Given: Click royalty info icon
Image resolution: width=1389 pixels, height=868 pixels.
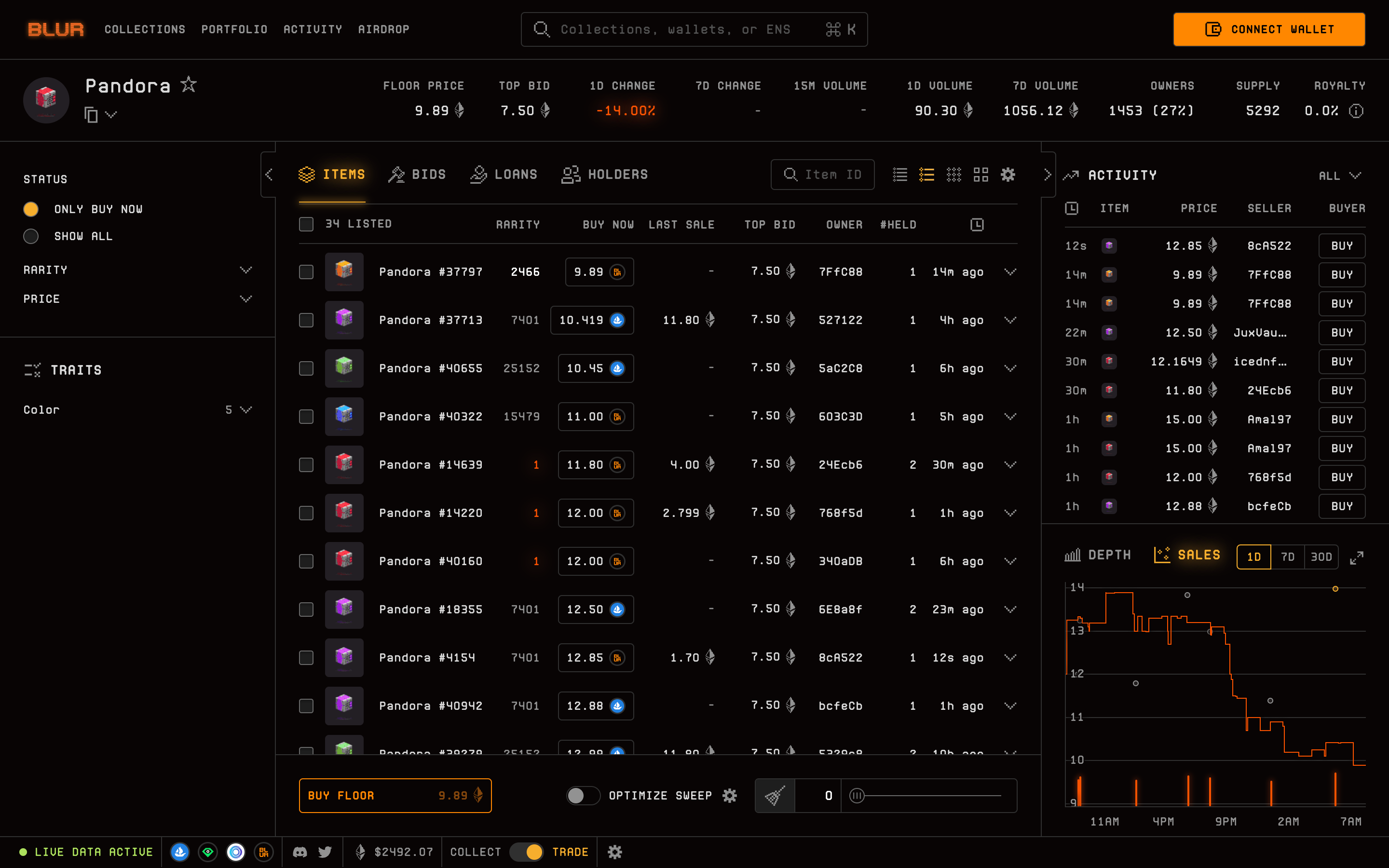Looking at the screenshot, I should [1356, 111].
